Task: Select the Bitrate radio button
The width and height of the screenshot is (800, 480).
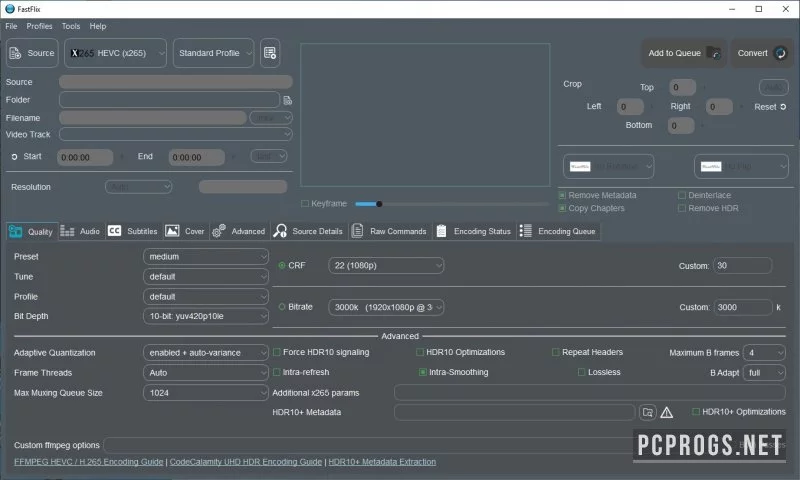Action: point(282,307)
